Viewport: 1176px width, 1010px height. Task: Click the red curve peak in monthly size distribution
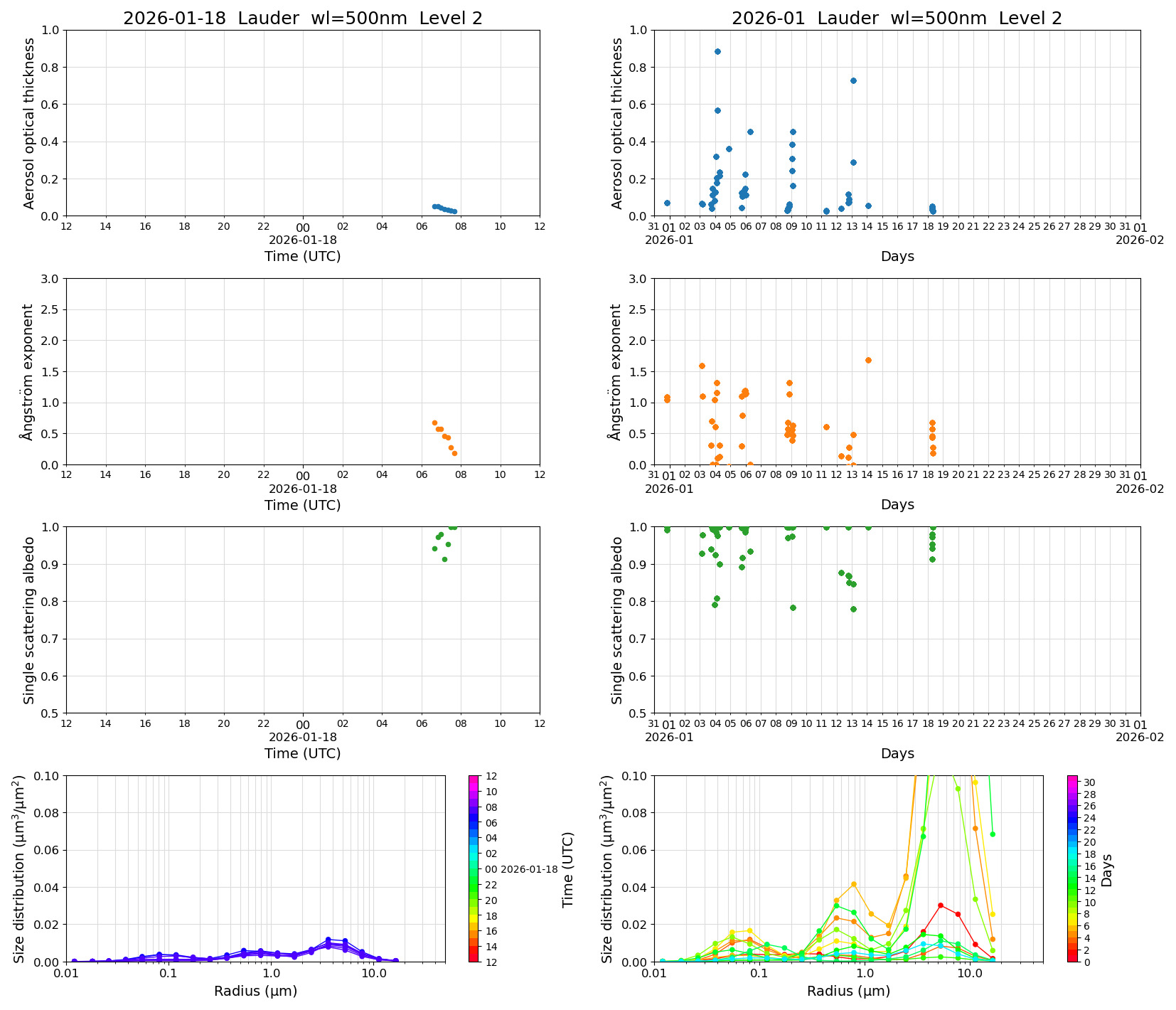pyautogui.click(x=941, y=905)
